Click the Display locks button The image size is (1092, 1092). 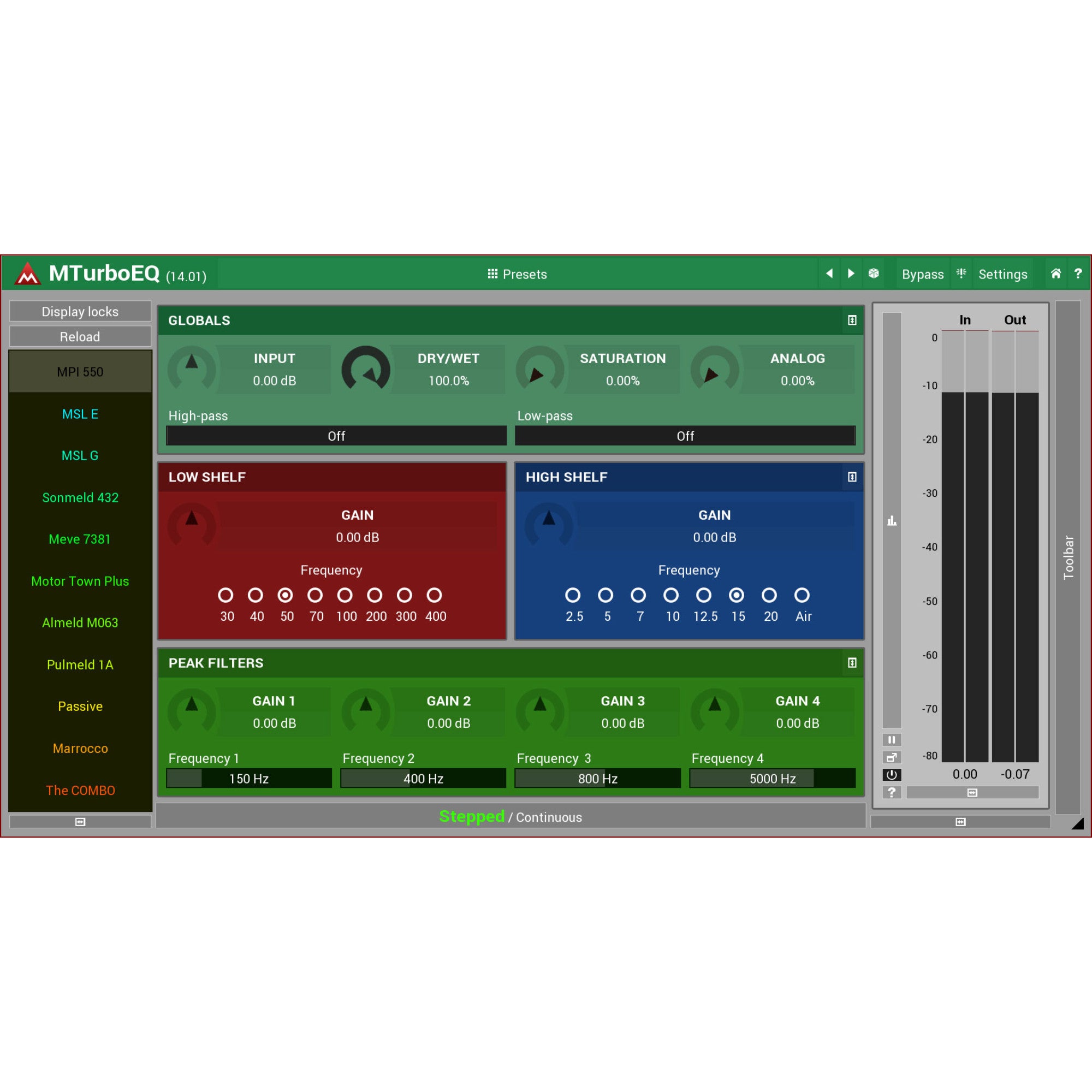[x=80, y=311]
